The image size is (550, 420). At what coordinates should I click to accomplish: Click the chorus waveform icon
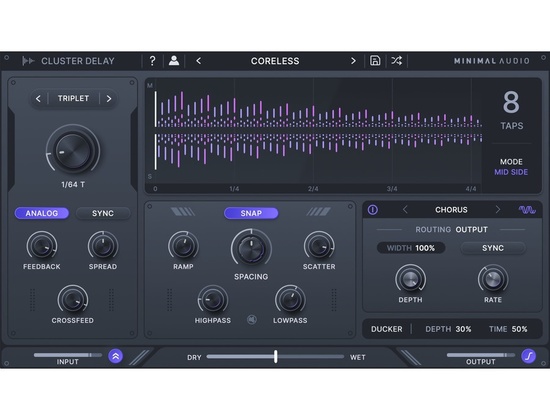tap(527, 210)
